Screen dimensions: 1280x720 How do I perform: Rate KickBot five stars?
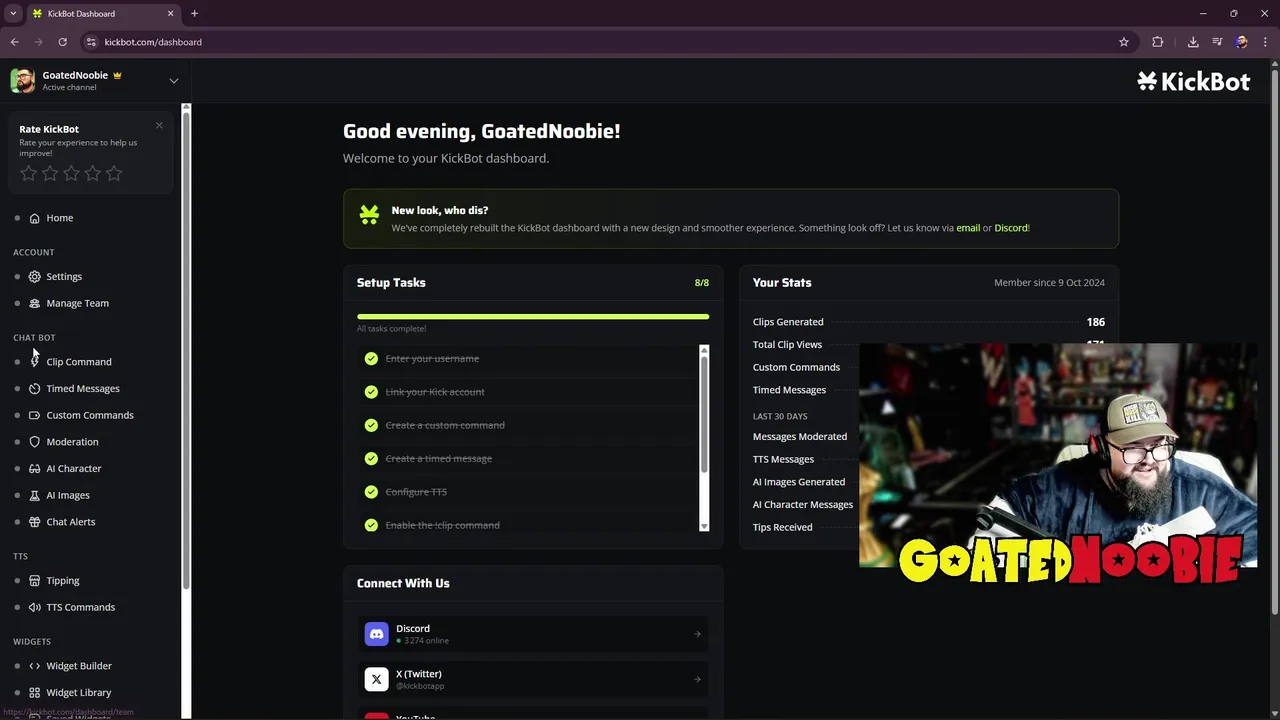pos(114,174)
